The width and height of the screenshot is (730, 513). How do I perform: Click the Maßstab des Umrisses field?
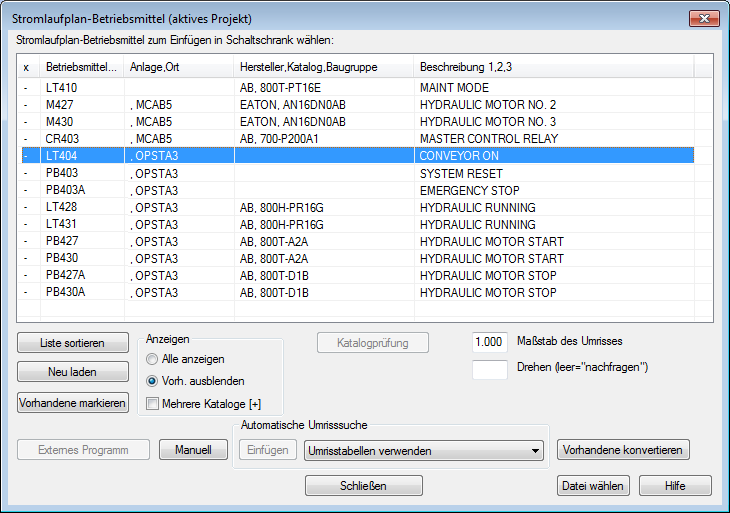[x=489, y=342]
